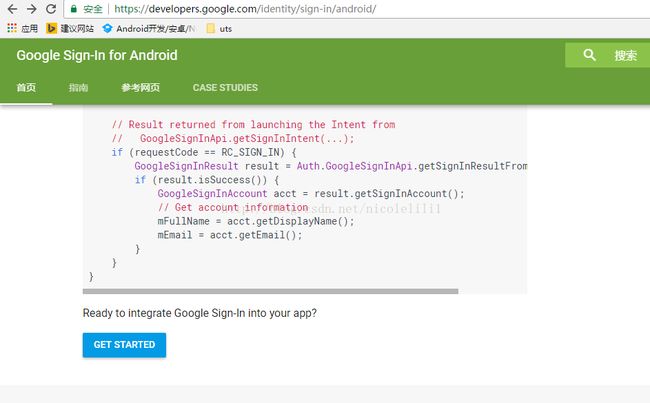Click 'if (result.isSuccess()) {' line
The width and height of the screenshot is (650, 403).
(207, 180)
